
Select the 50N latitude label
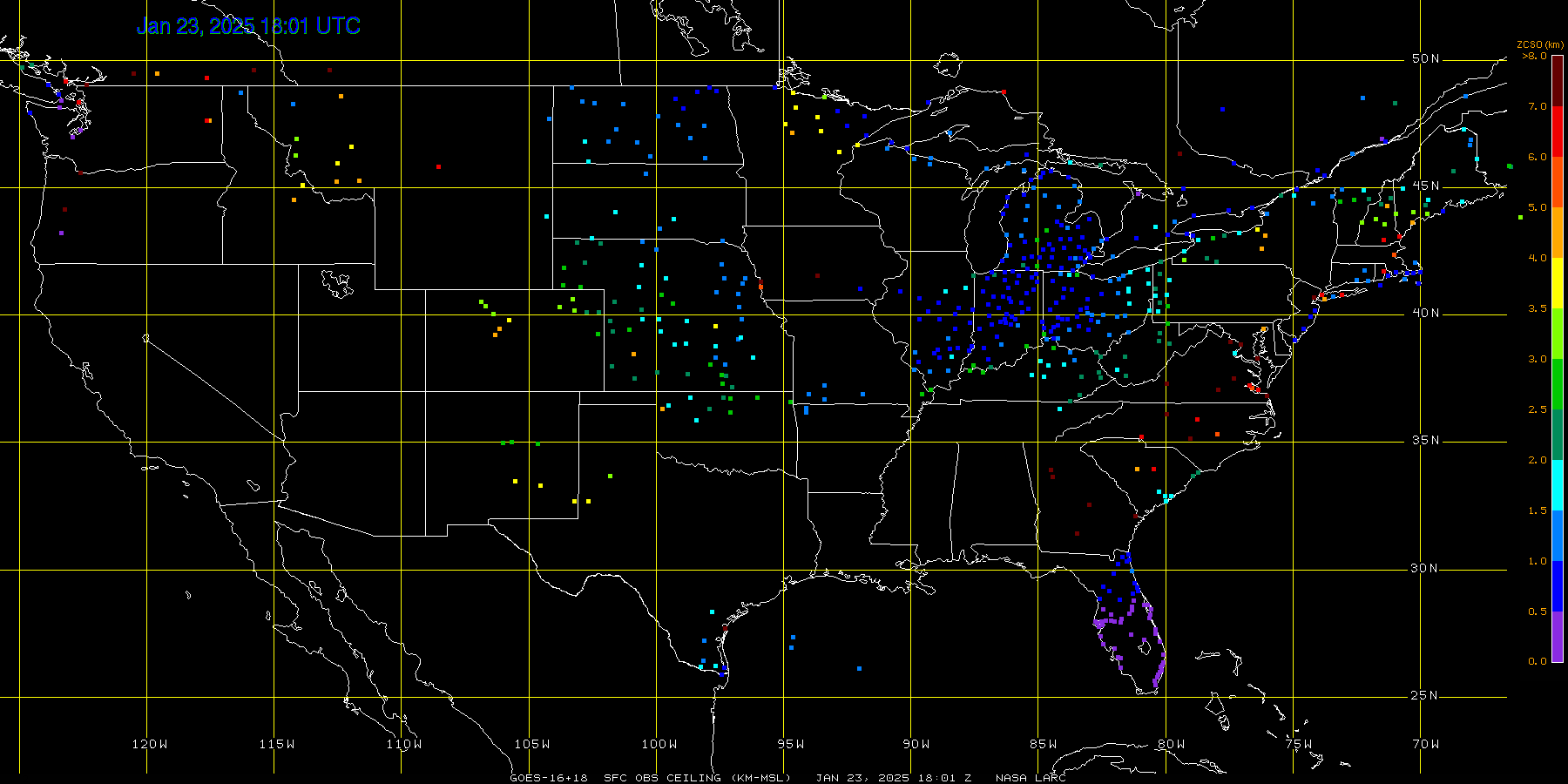coord(1425,59)
